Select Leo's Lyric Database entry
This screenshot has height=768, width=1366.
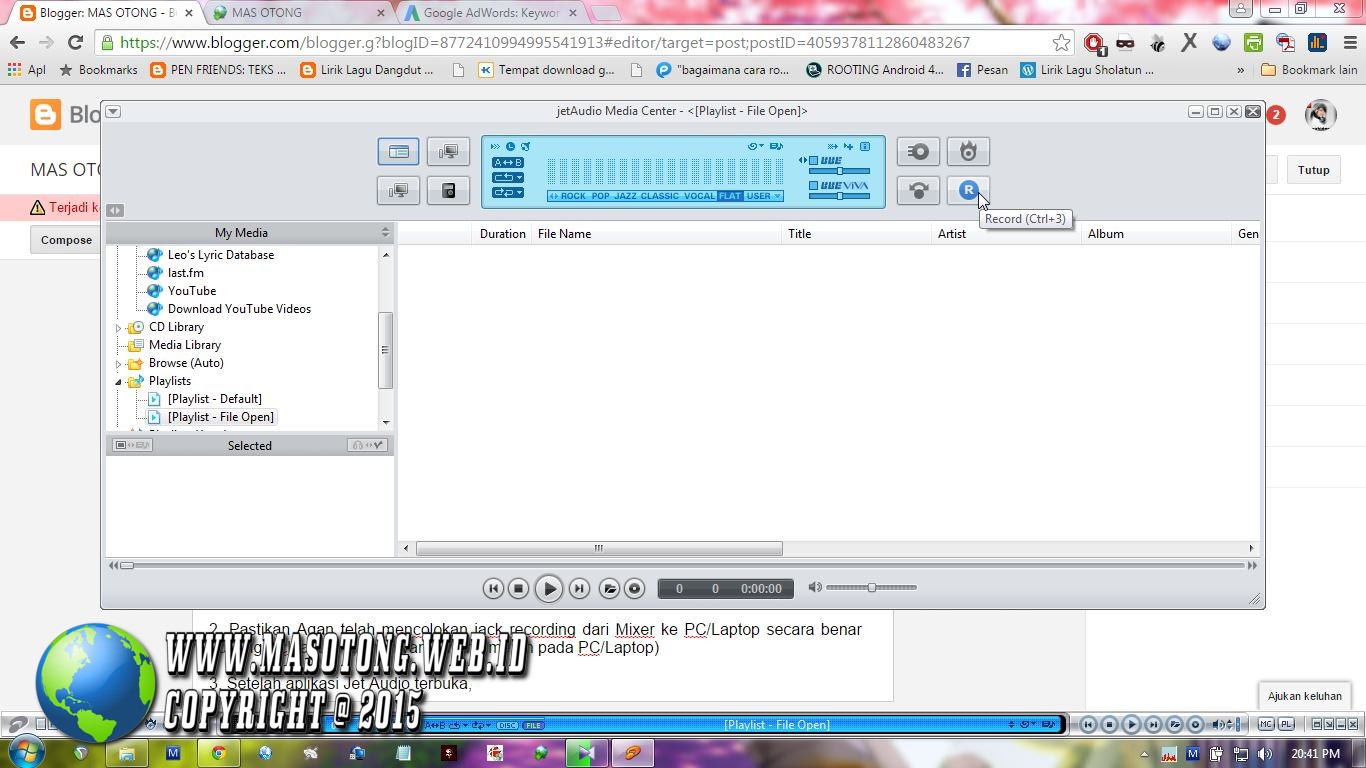(221, 255)
